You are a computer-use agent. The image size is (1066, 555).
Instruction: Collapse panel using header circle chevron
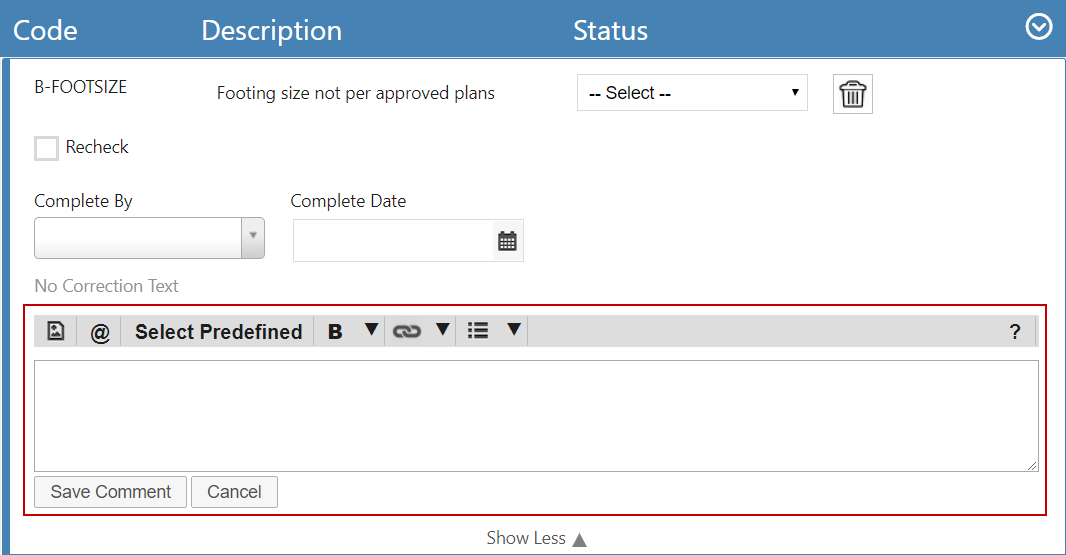[x=1038, y=27]
